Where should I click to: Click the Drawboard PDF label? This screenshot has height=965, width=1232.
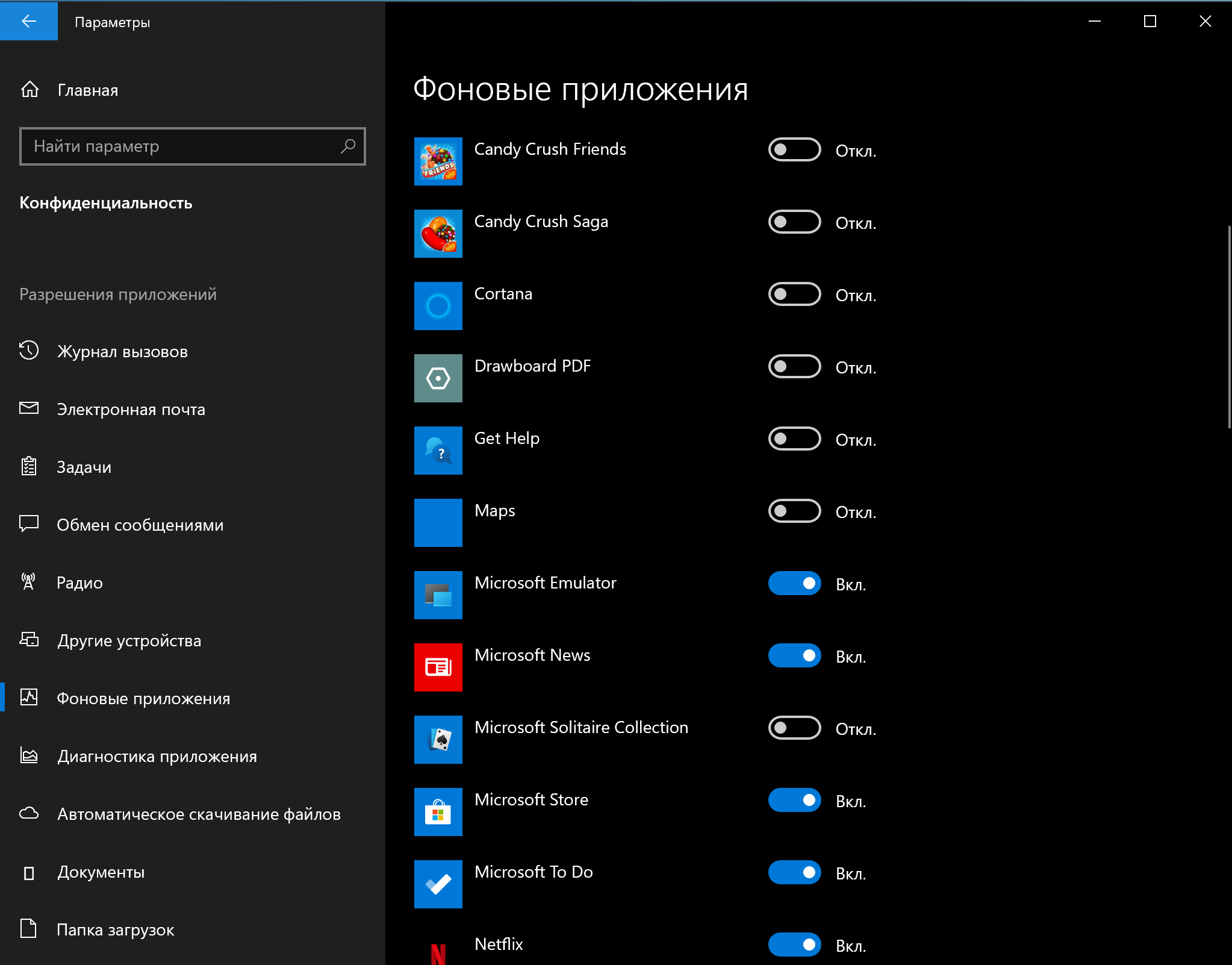532,366
